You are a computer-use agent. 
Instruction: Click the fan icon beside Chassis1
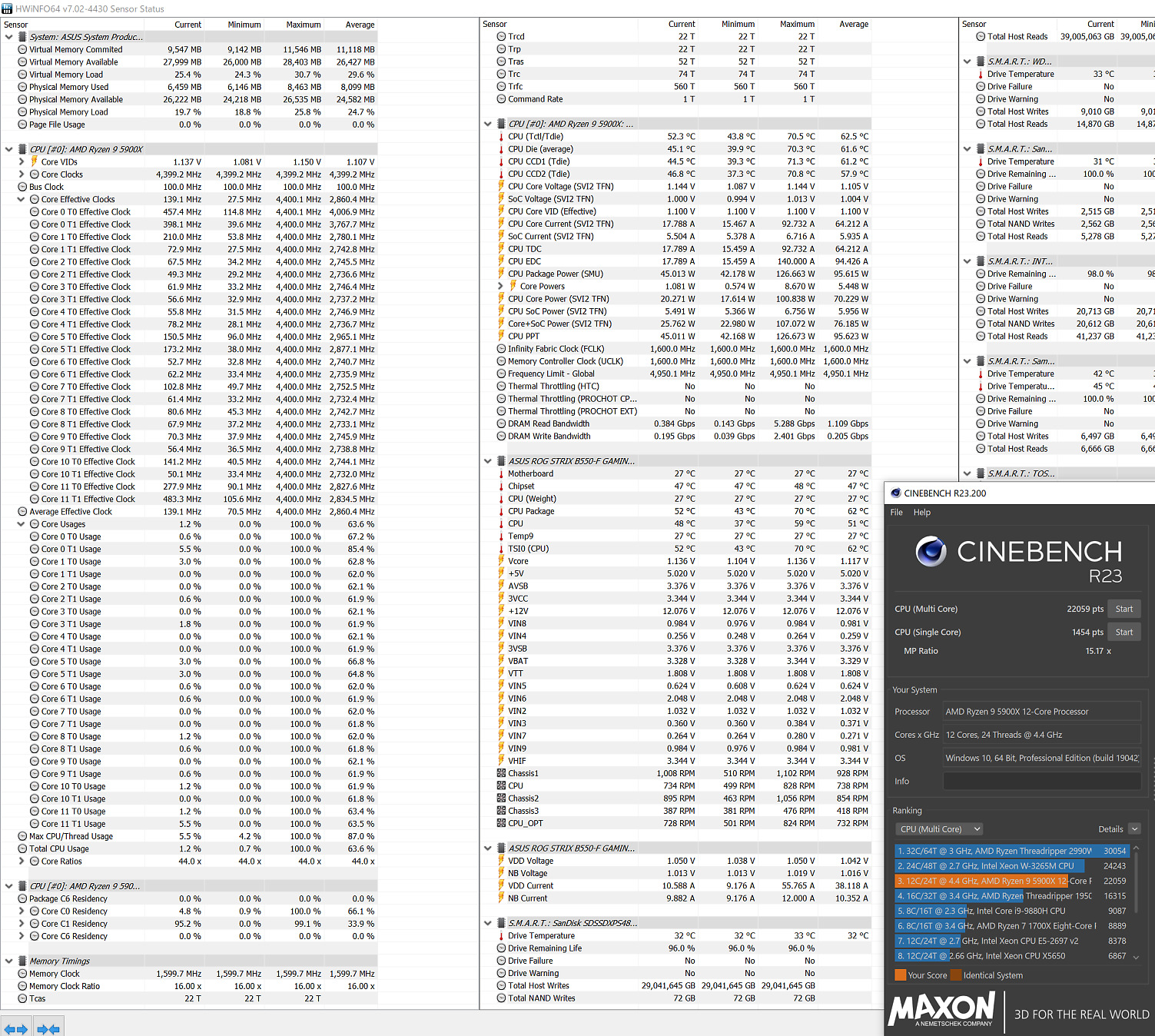click(501, 774)
